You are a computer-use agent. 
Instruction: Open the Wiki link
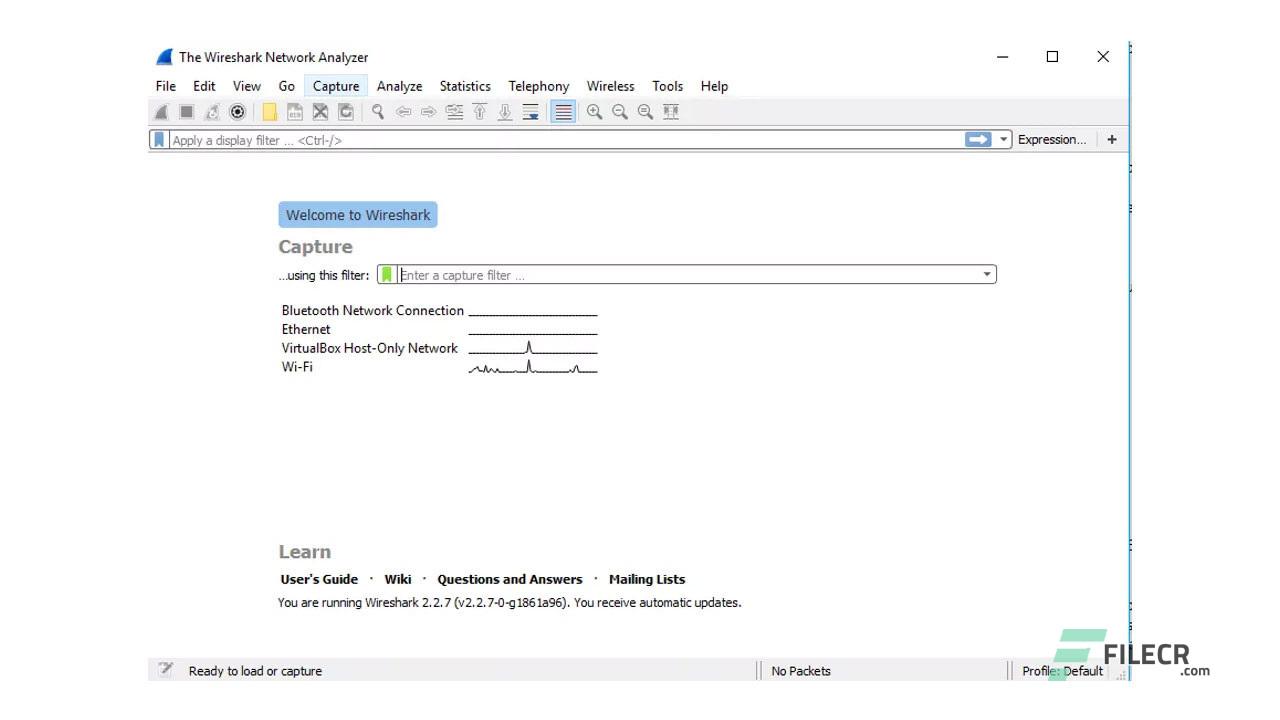tap(398, 579)
